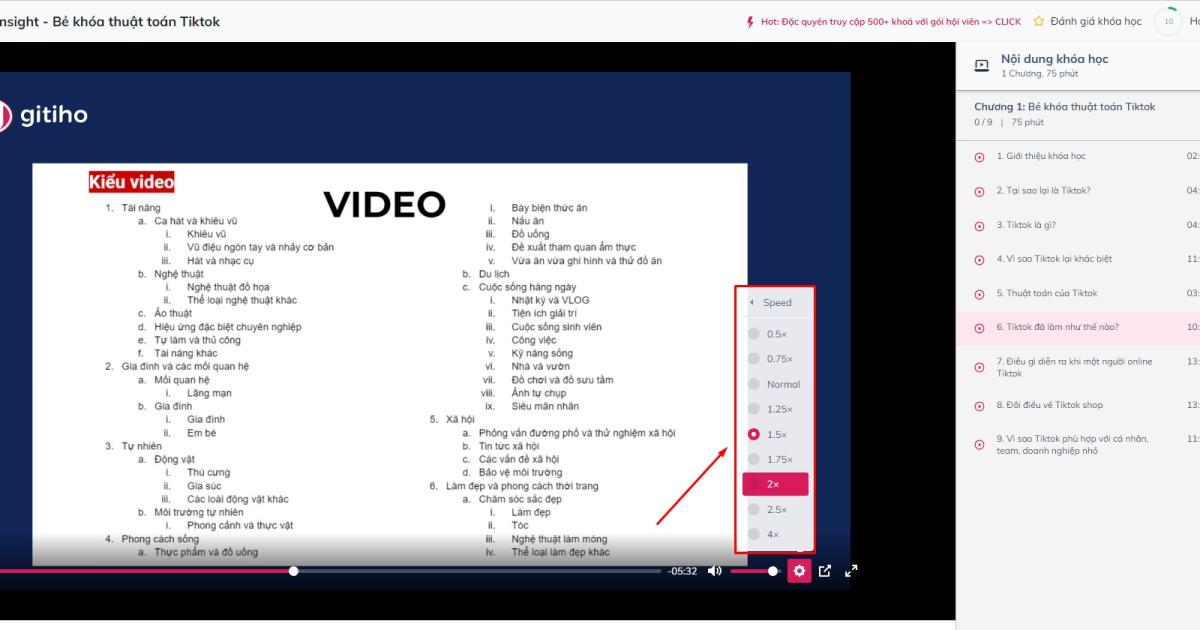Select 0.75× playback speed
1200x630 pixels.
775,359
